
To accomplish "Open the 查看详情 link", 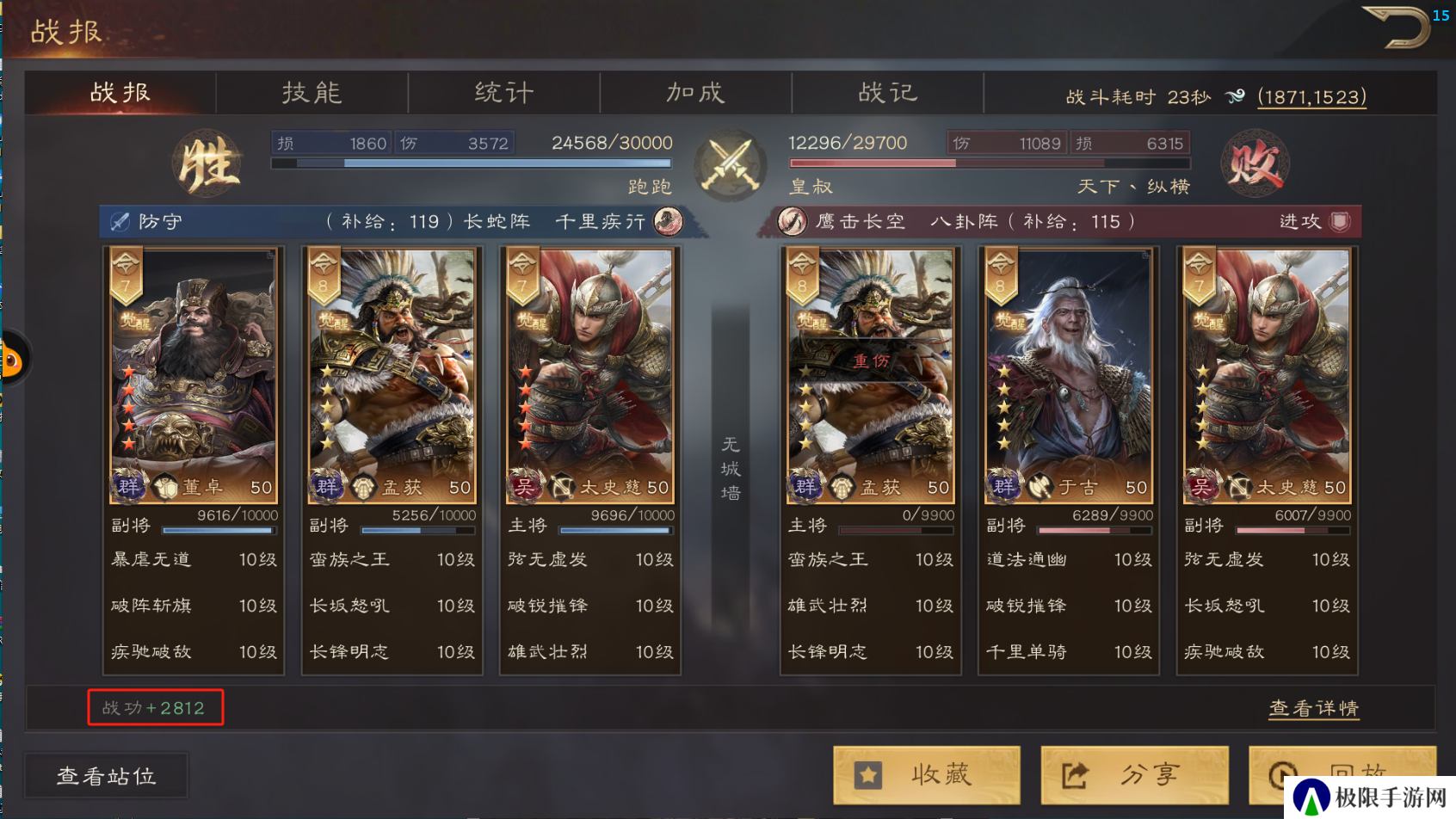I will [1314, 708].
